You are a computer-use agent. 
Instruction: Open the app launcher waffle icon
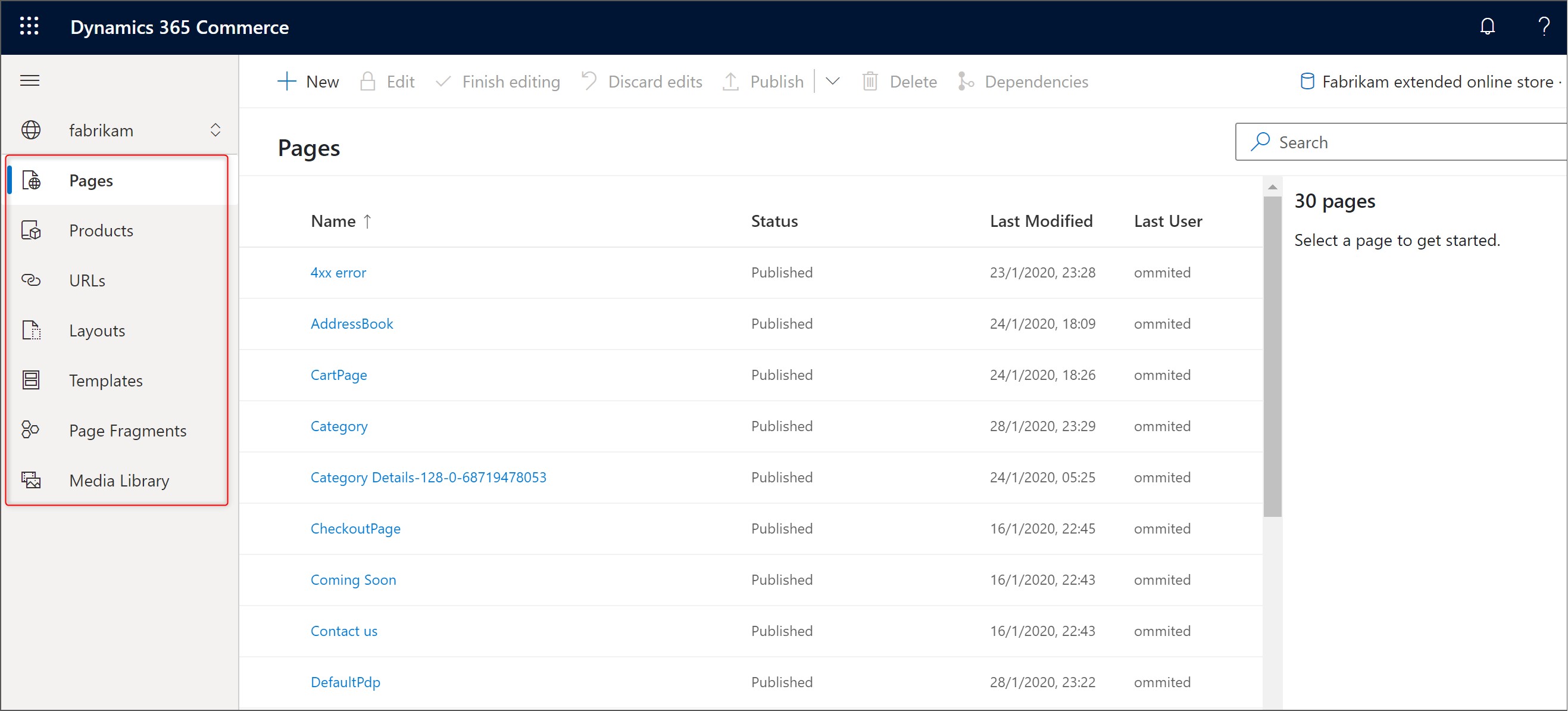29,26
